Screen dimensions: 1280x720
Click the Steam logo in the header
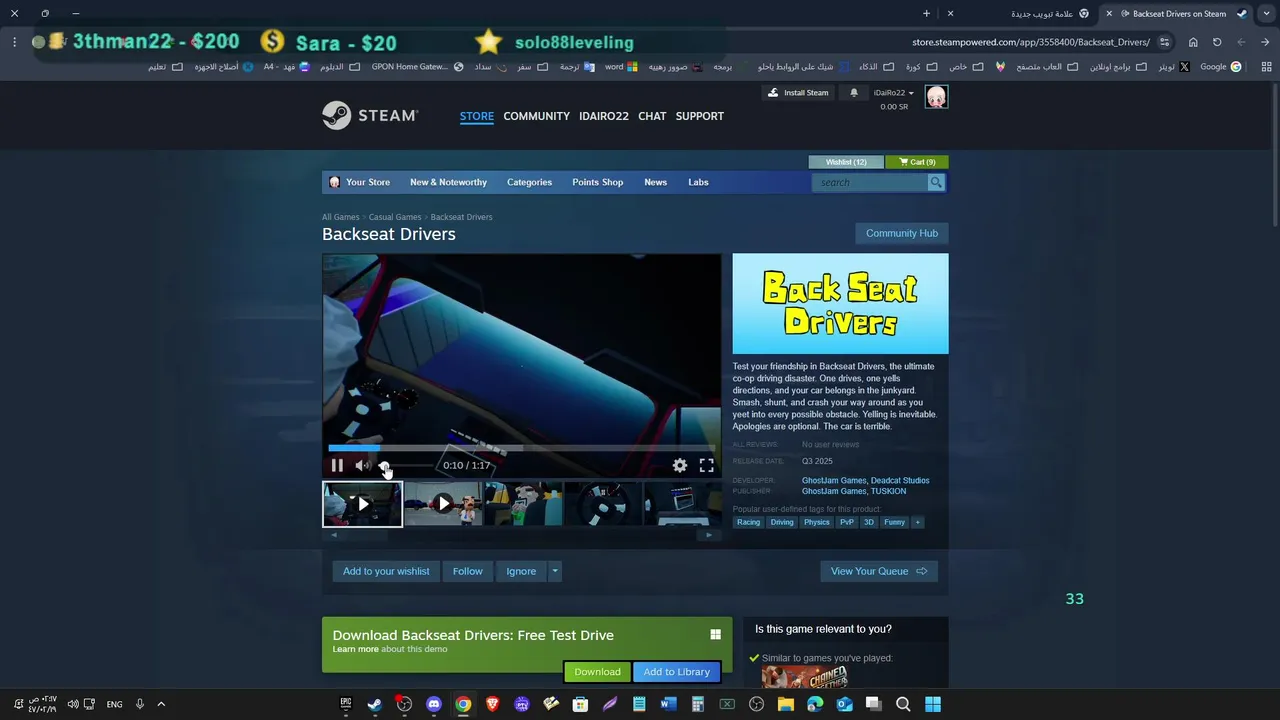point(370,116)
